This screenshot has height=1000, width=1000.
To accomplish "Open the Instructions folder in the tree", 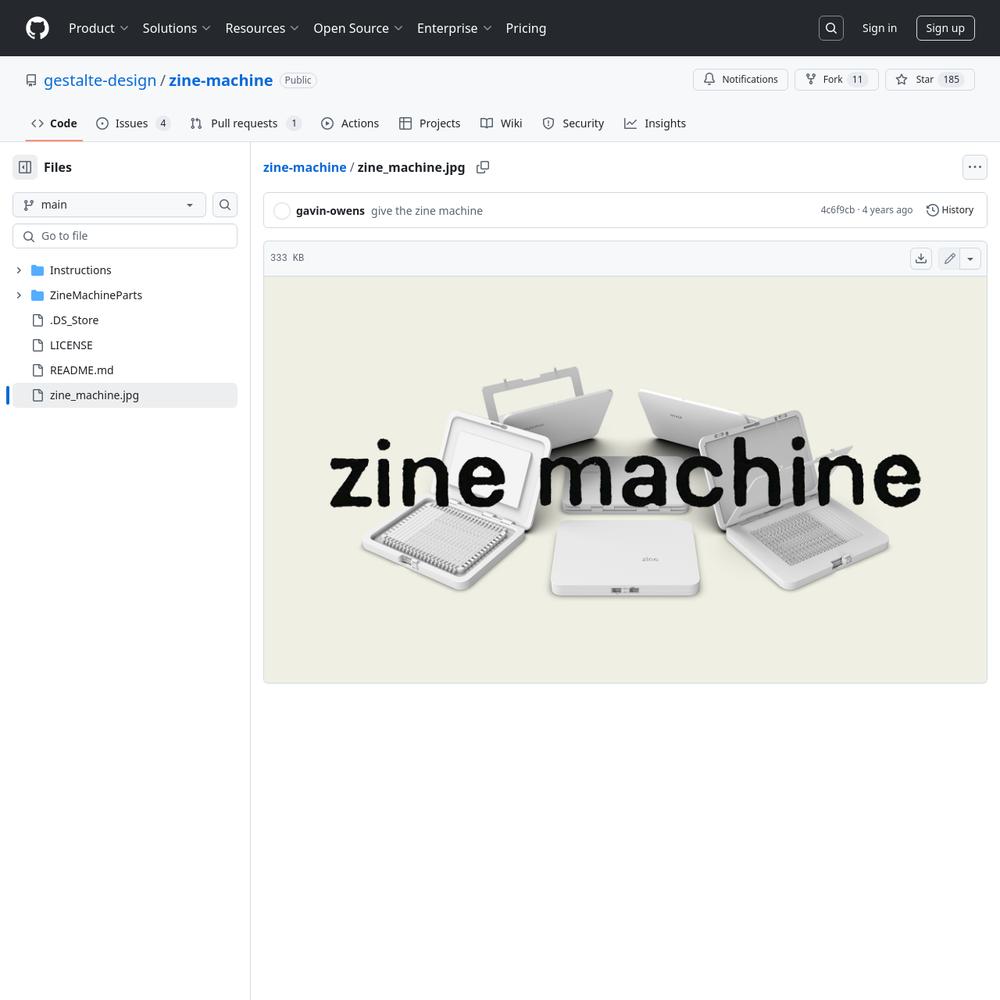I will coord(80,270).
